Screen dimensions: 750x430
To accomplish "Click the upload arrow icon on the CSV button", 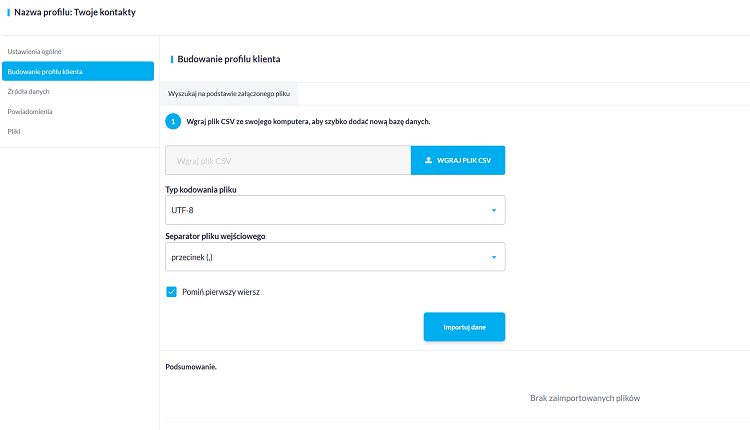I will click(429, 160).
